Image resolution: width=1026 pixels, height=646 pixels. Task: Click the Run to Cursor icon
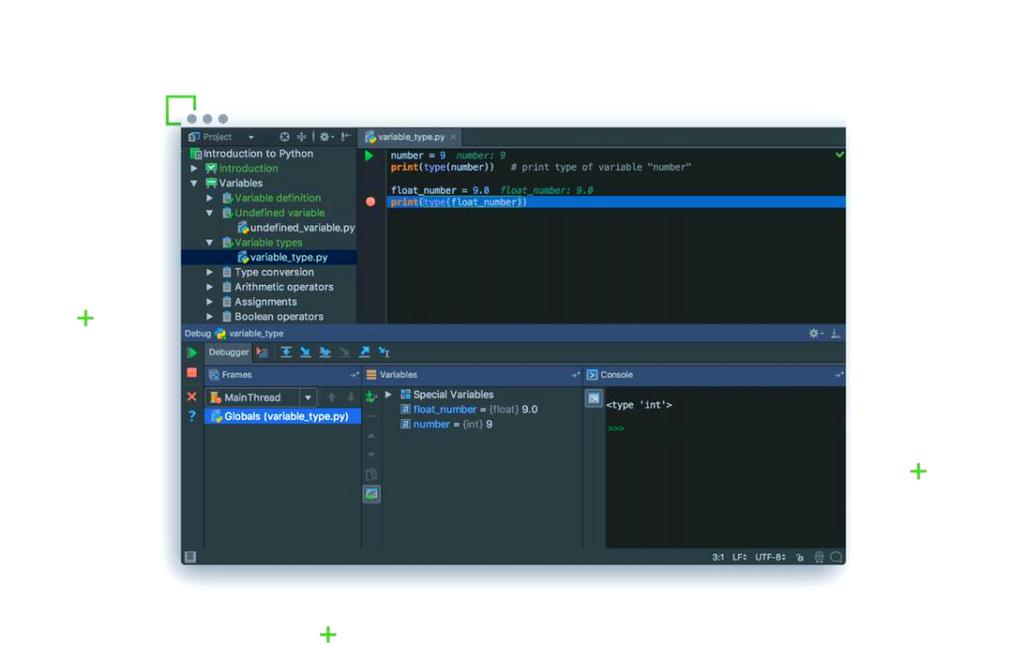(x=383, y=352)
